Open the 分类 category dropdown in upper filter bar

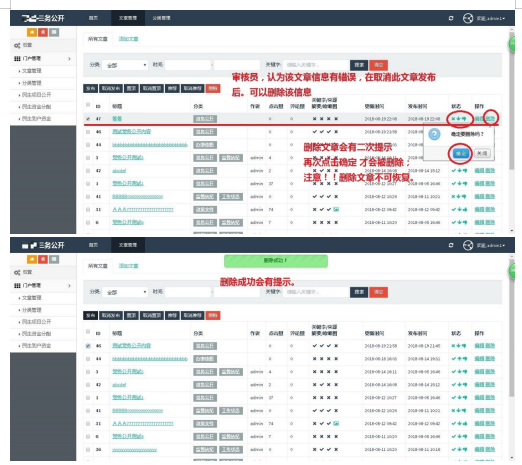click(x=125, y=65)
